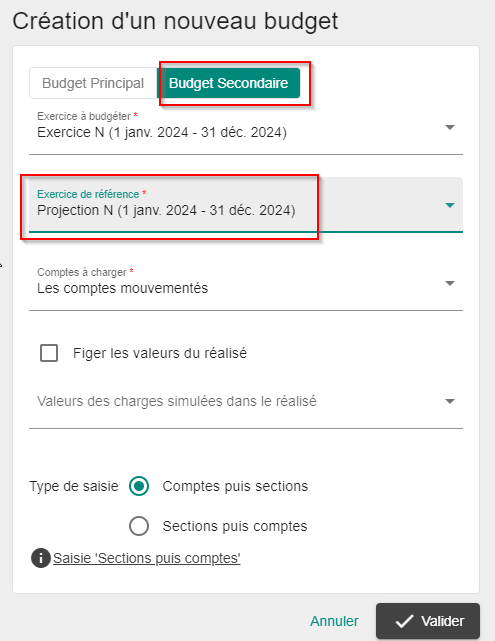The height and width of the screenshot is (641, 495).
Task: Click the Valider button
Action: (428, 621)
